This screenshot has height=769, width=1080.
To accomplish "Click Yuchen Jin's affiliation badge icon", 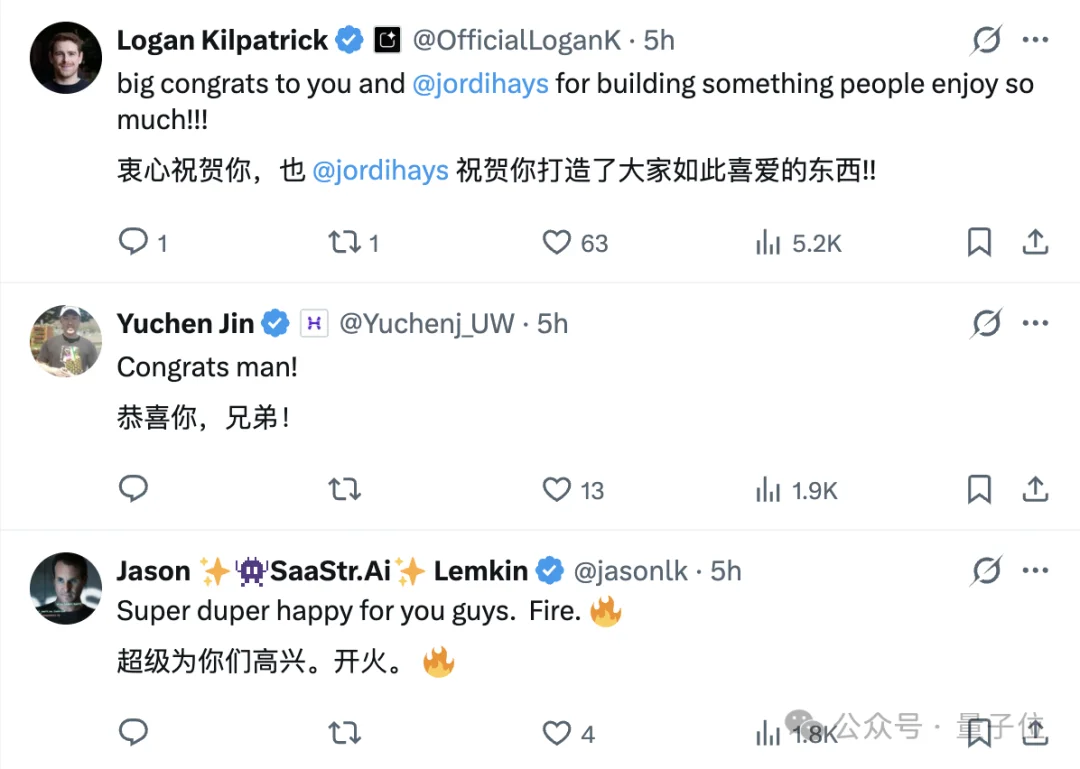I will tap(314, 323).
